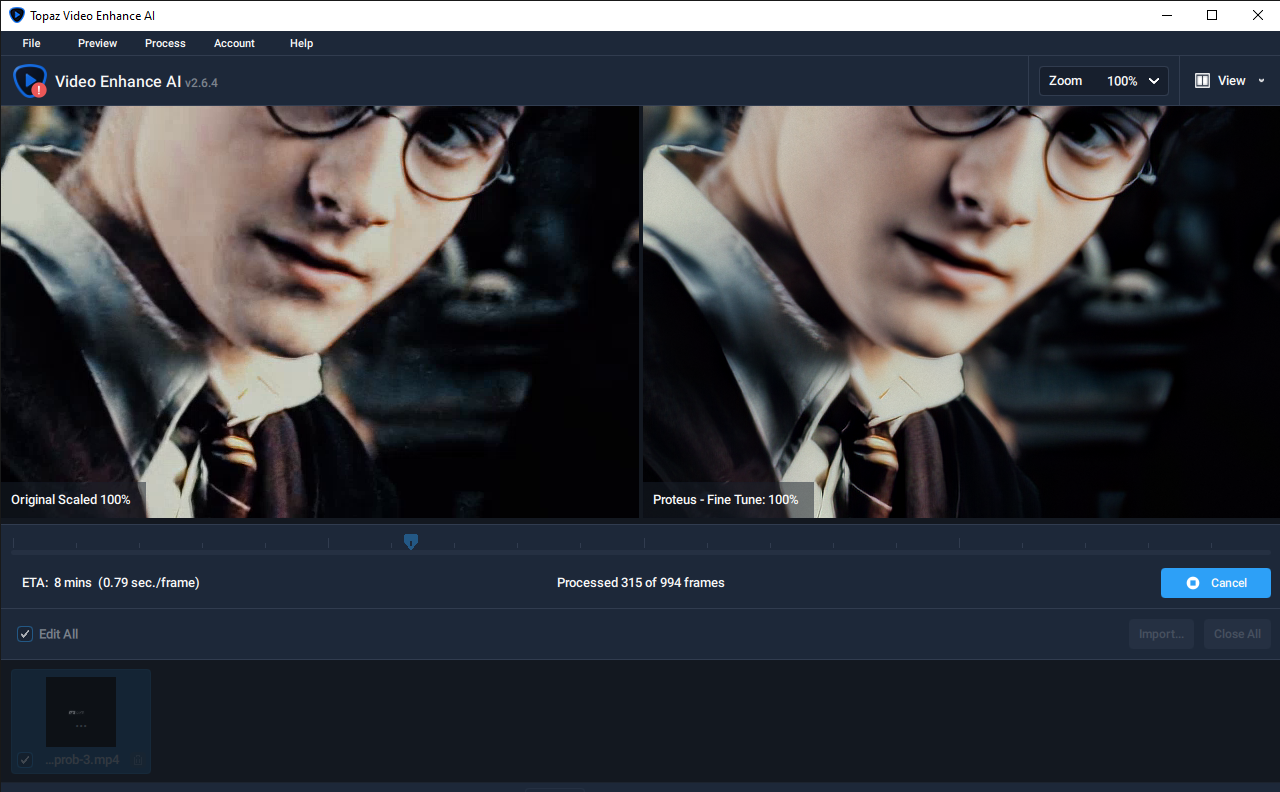This screenshot has height=792, width=1280.
Task: Expand the Zoom 100% dropdown
Action: pos(1104,81)
